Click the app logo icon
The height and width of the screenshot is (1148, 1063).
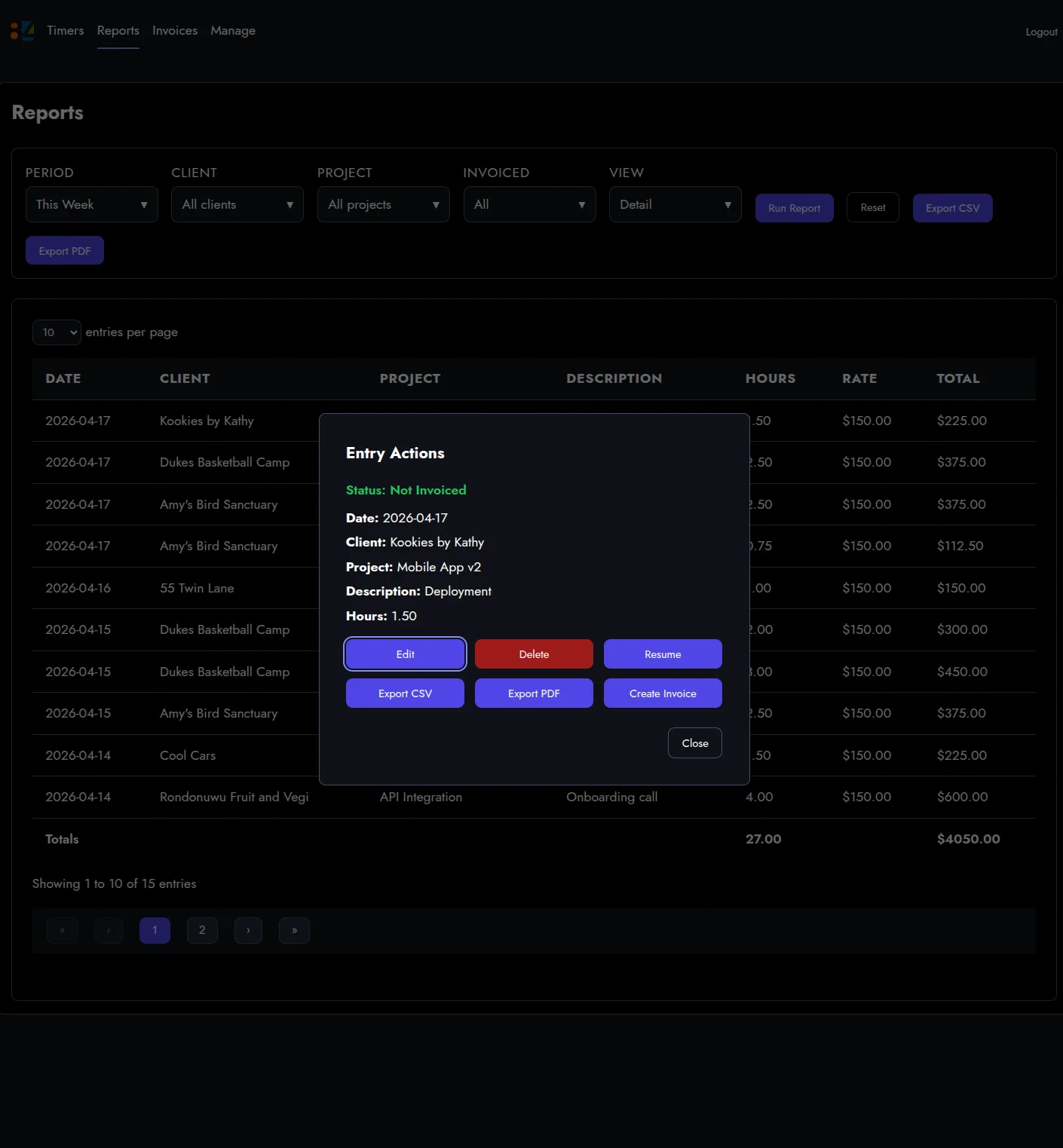pos(22,31)
